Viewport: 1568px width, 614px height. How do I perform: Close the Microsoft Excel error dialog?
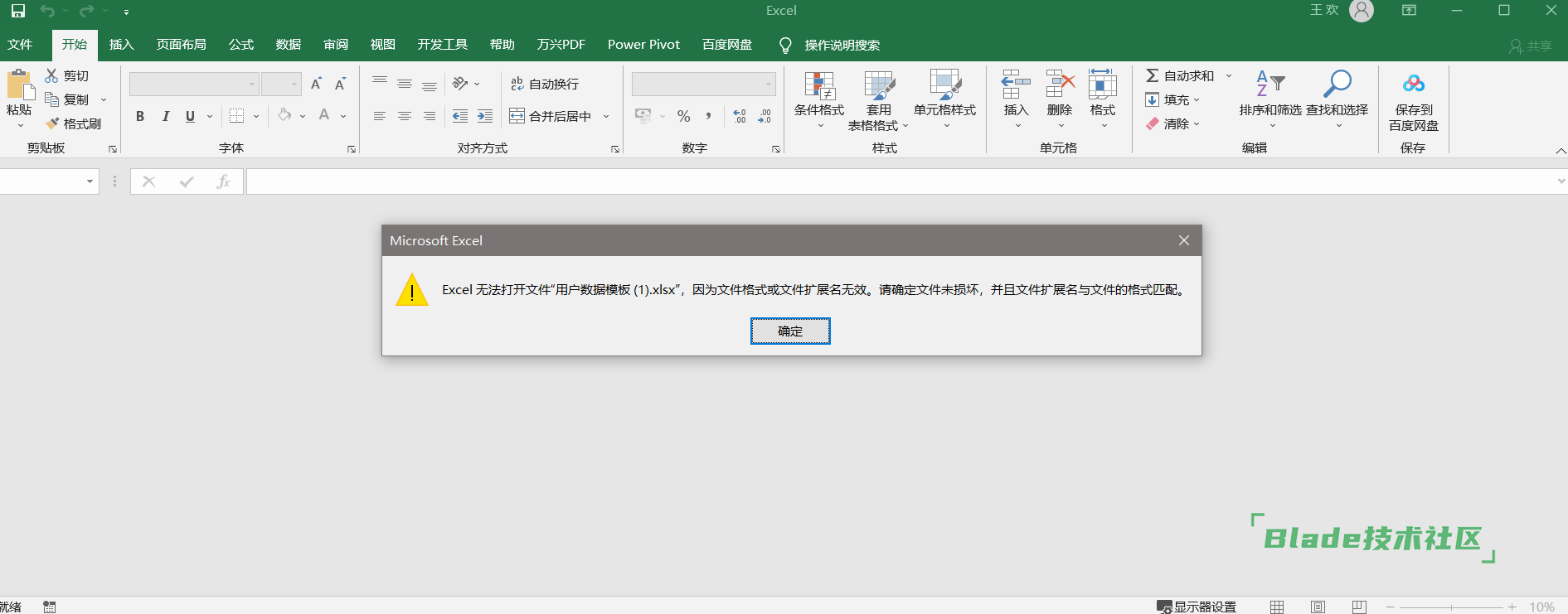(1183, 240)
